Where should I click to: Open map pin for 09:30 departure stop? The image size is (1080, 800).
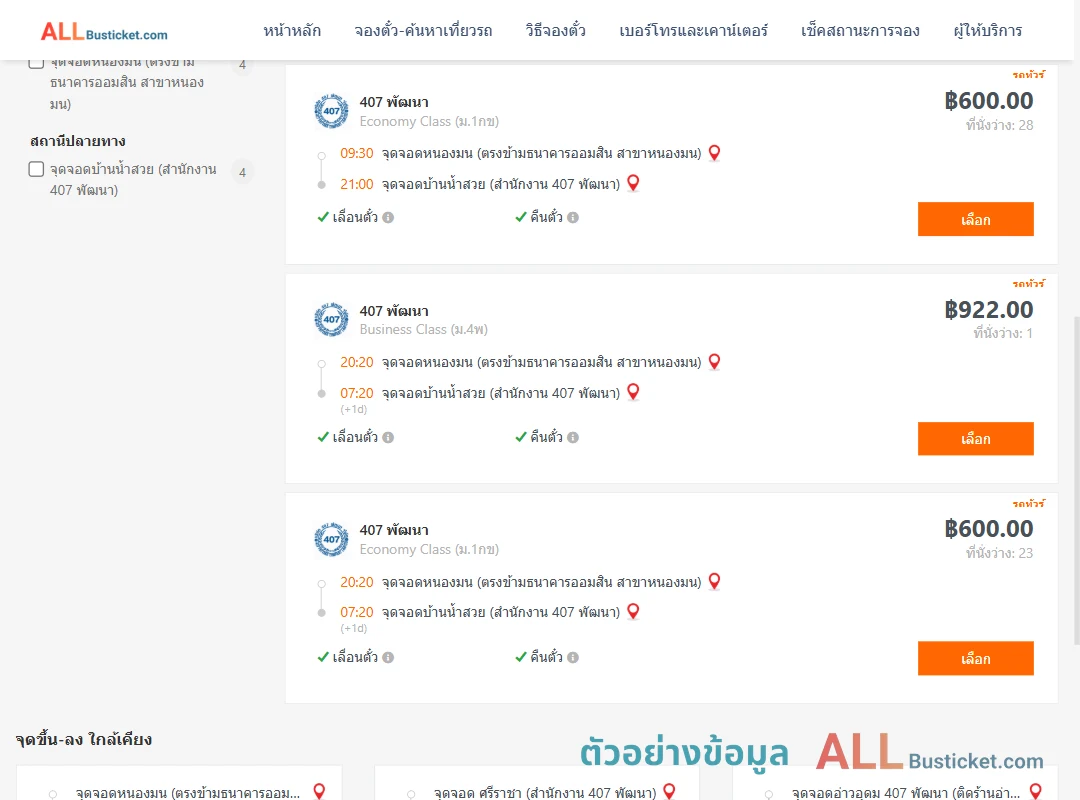click(714, 153)
